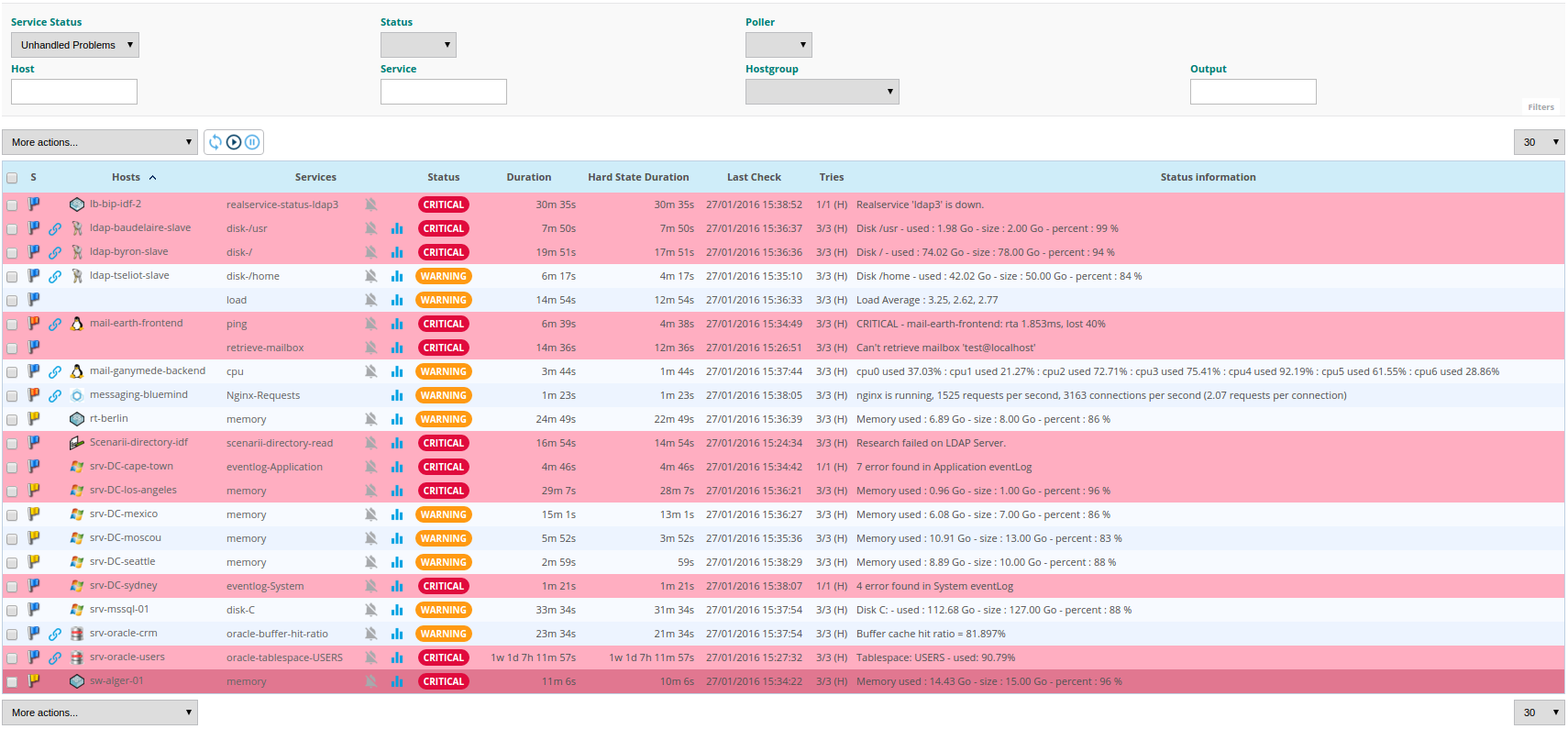This screenshot has width=1568, height=729.
Task: Click the notifications-disabled bell for oracle-tablespace-USERS
Action: (370, 657)
